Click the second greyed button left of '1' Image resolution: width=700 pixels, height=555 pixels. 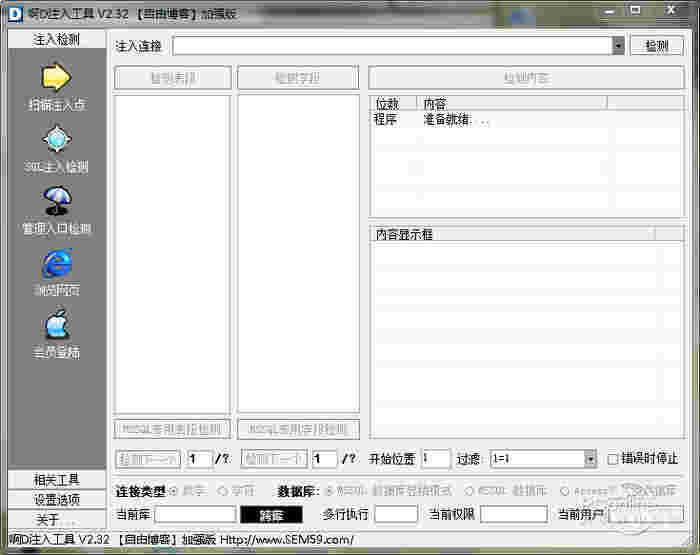274,459
